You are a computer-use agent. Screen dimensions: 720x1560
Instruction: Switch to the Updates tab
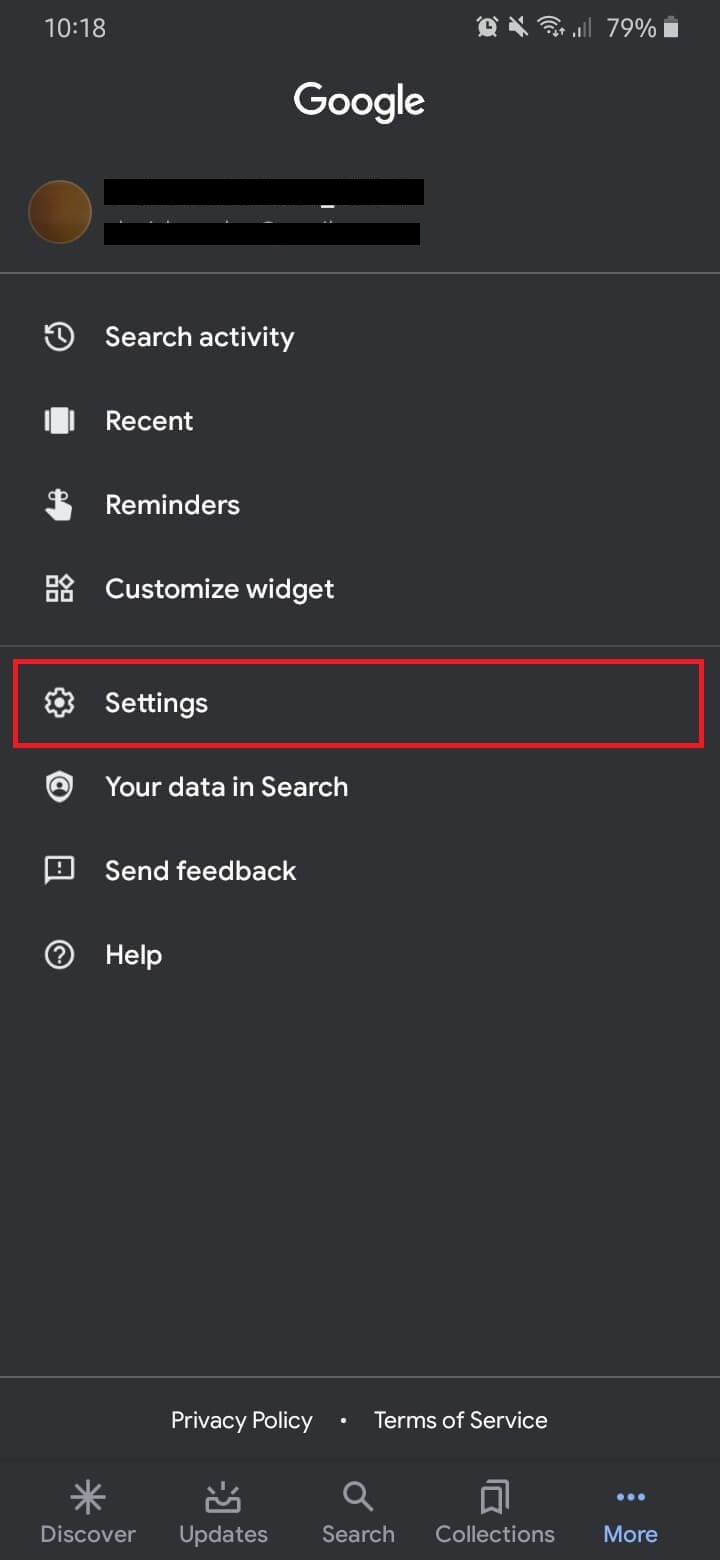pos(223,1514)
